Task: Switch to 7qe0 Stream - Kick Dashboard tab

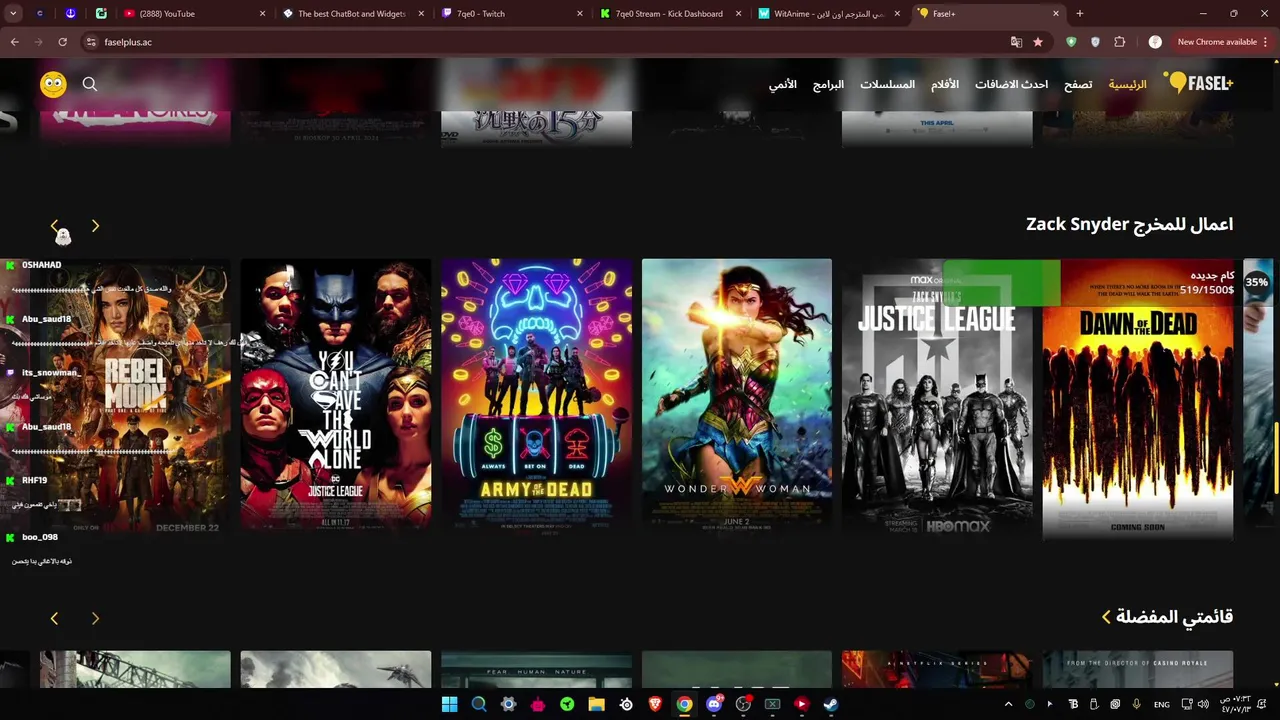Action: (670, 14)
